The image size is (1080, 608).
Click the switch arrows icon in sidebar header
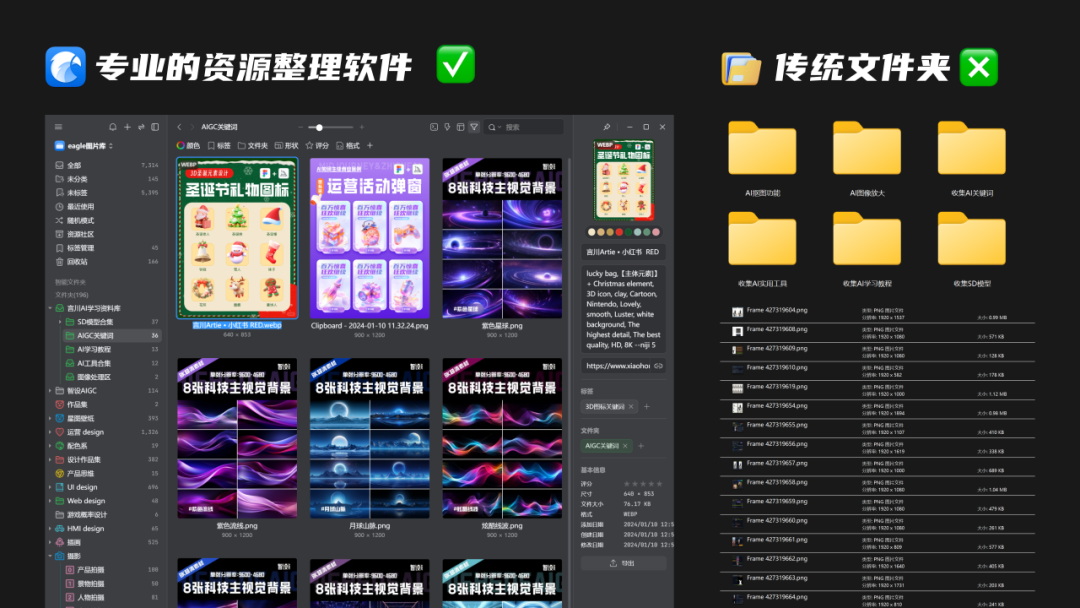[141, 127]
